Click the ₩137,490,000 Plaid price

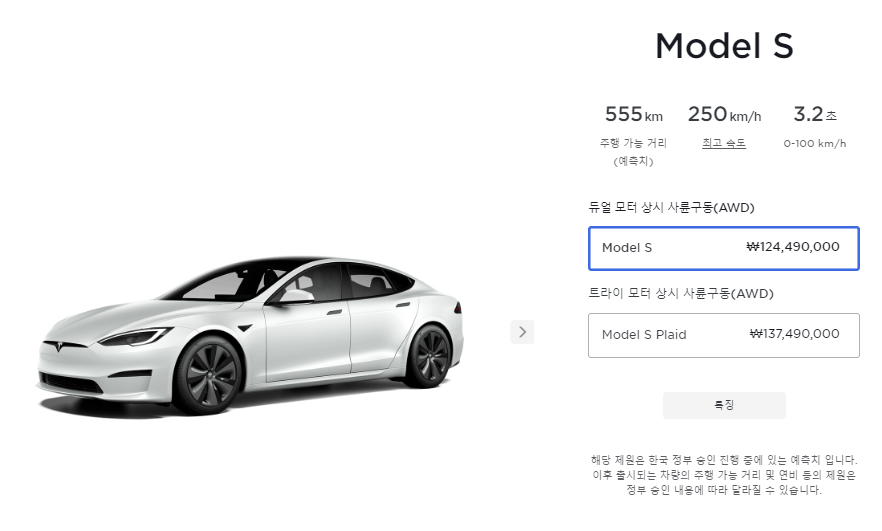point(794,334)
